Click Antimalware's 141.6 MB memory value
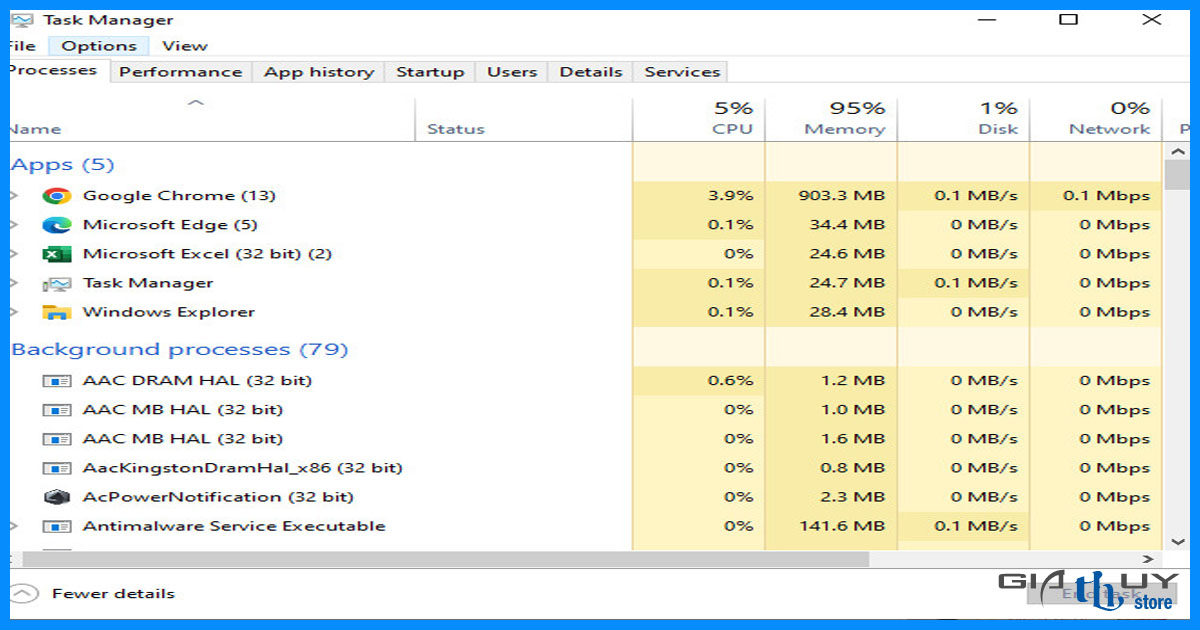This screenshot has height=630, width=1200. (842, 526)
